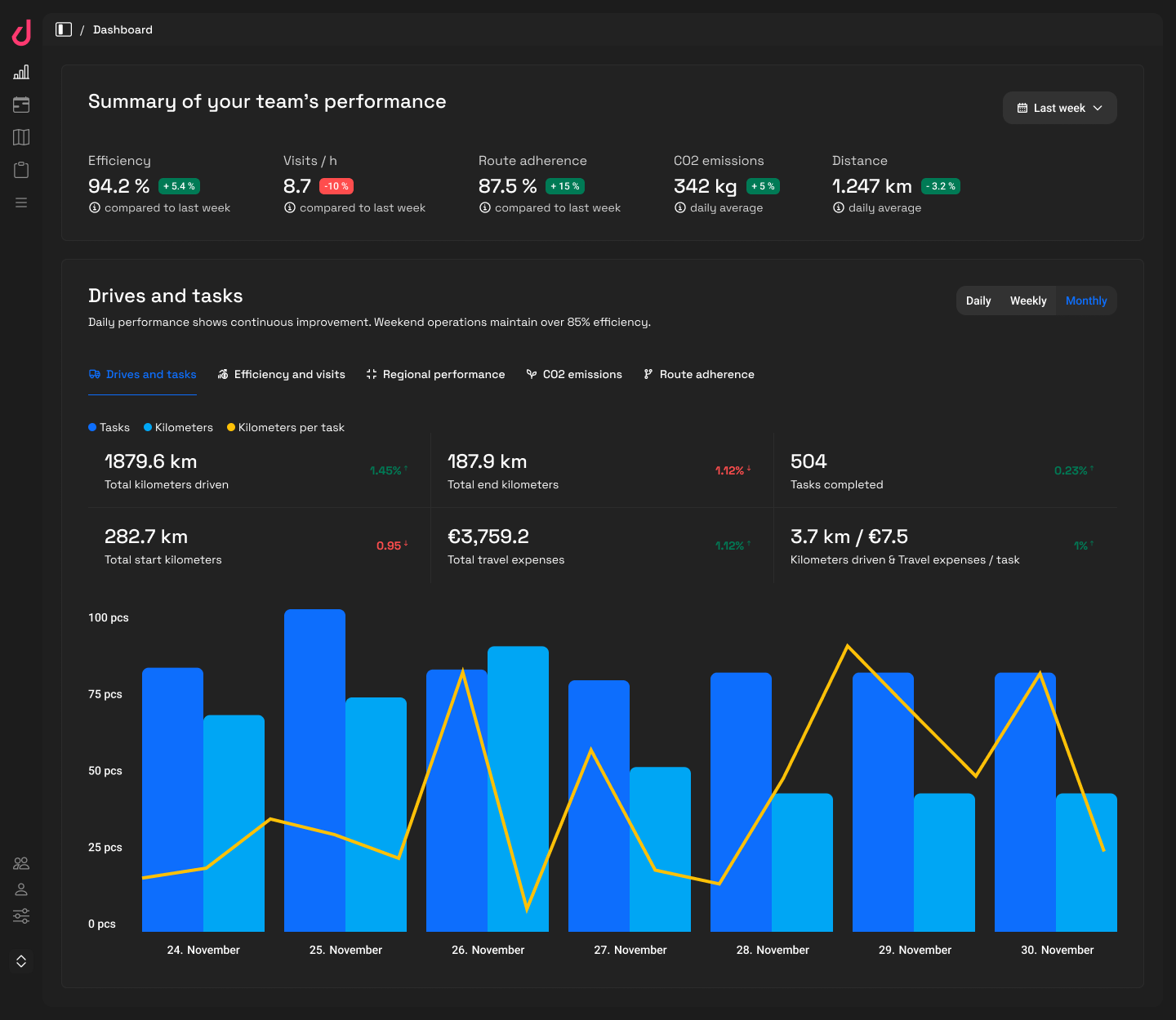Viewport: 1176px width, 1020px height.
Task: Click the 26. November Tasks bar
Action: tap(446, 857)
